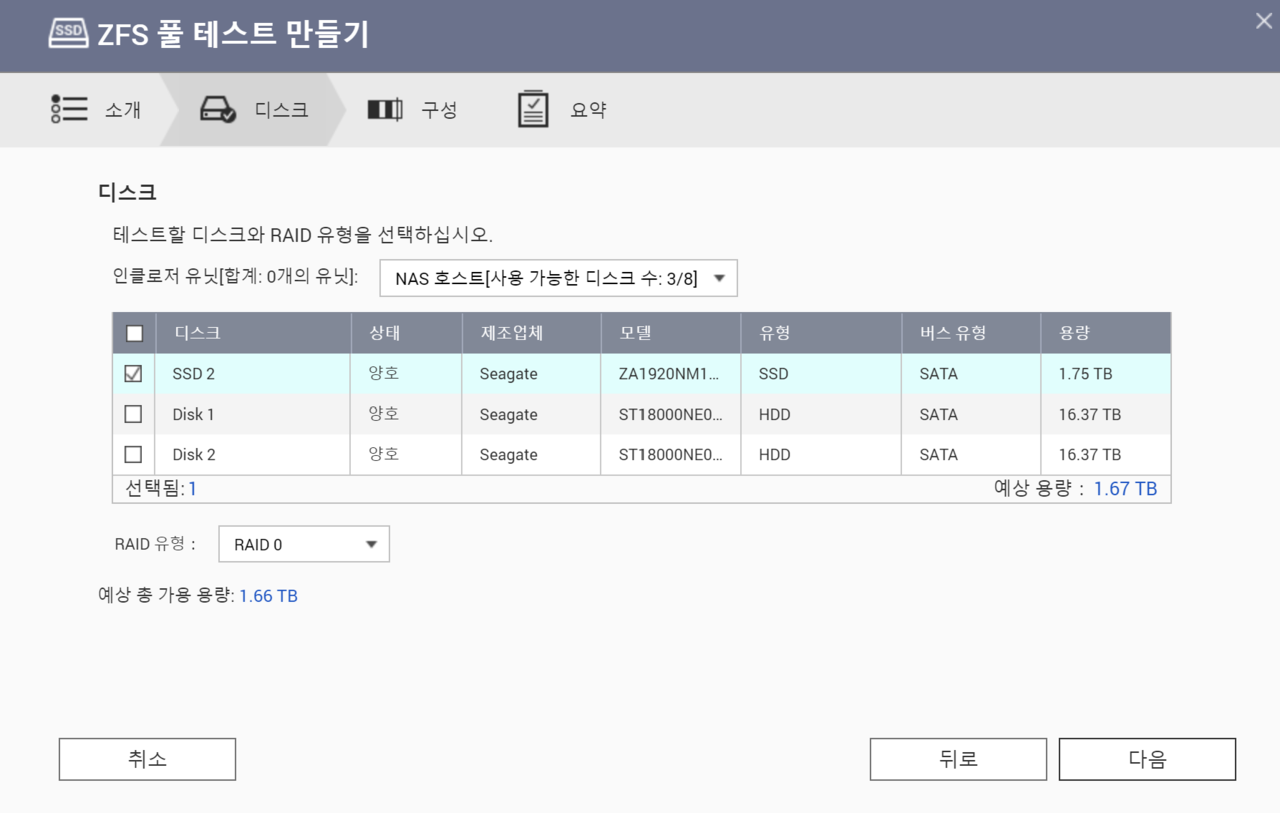
Task: Go to the 소개 step tab
Action: 122,110
